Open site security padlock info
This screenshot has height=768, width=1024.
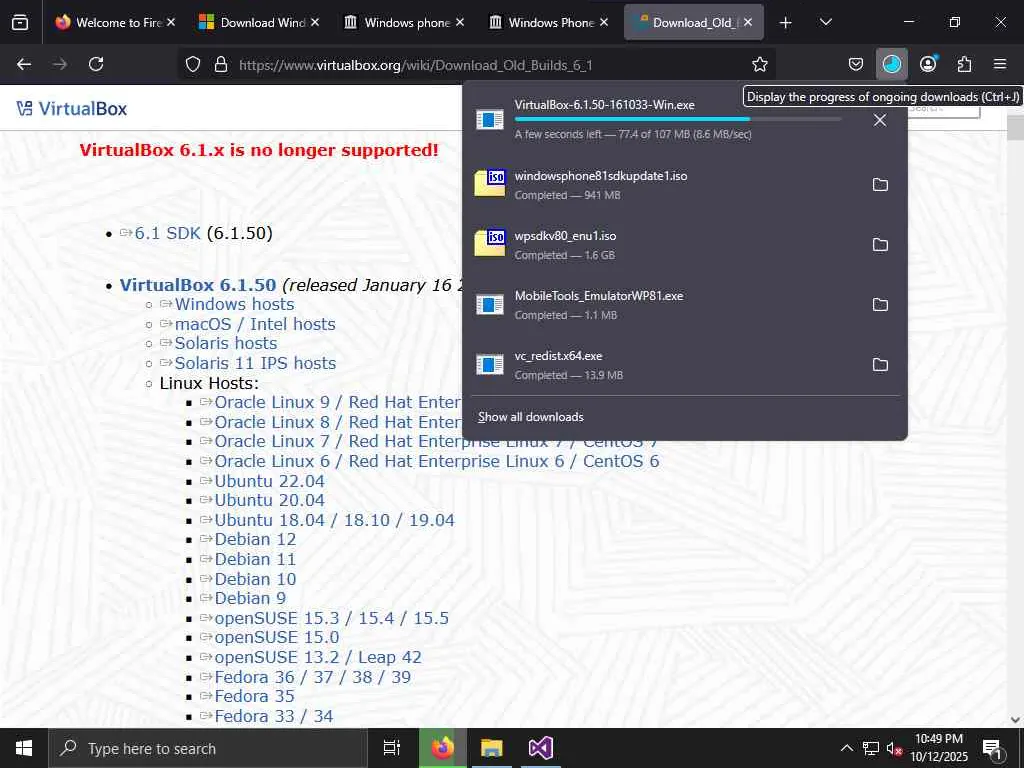click(x=221, y=65)
